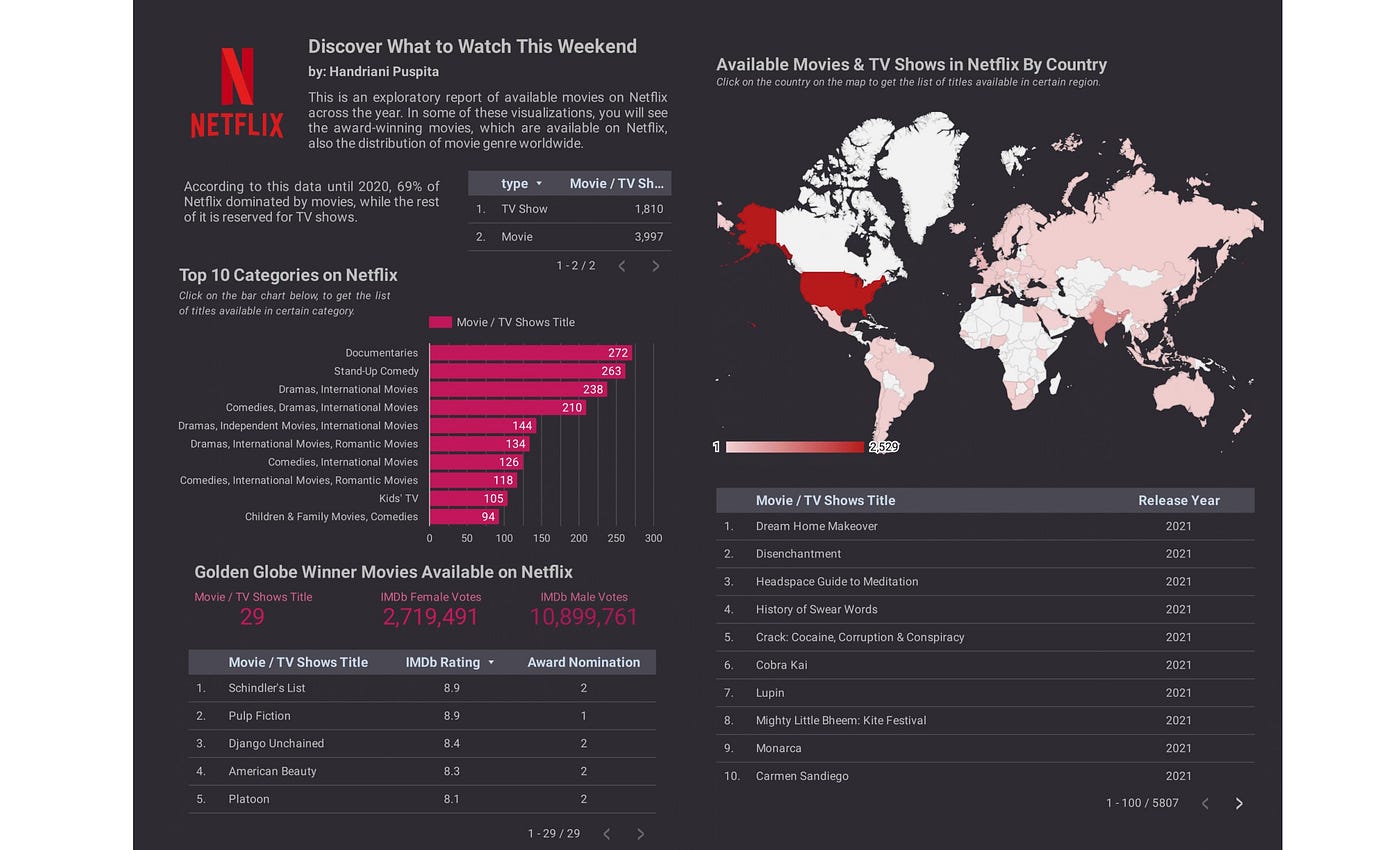Click the next-page chevron on the Golden Globe table
This screenshot has height=850, width=1400.
pyautogui.click(x=640, y=833)
